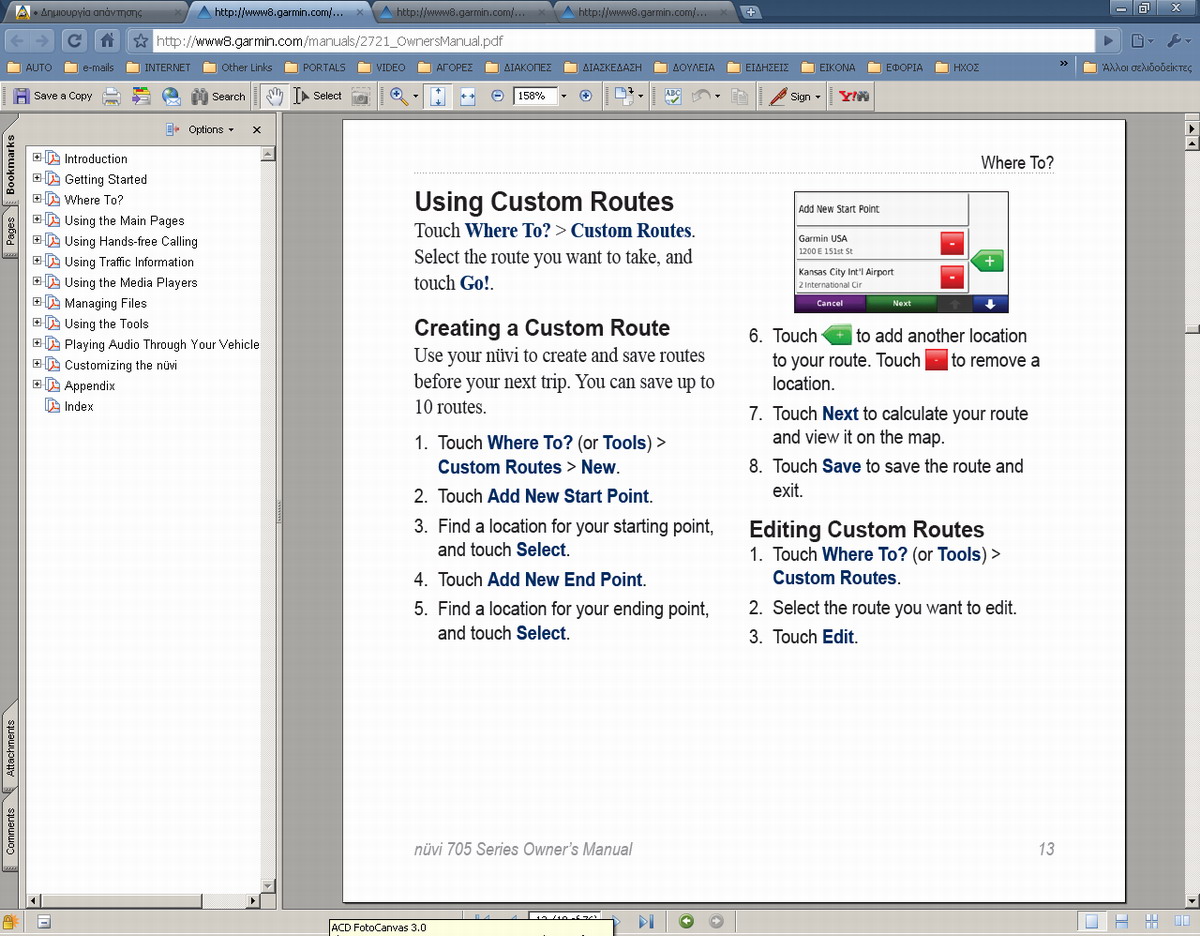Expand the Where To? bookmark
Image resolution: width=1200 pixels, height=936 pixels.
click(x=37, y=199)
